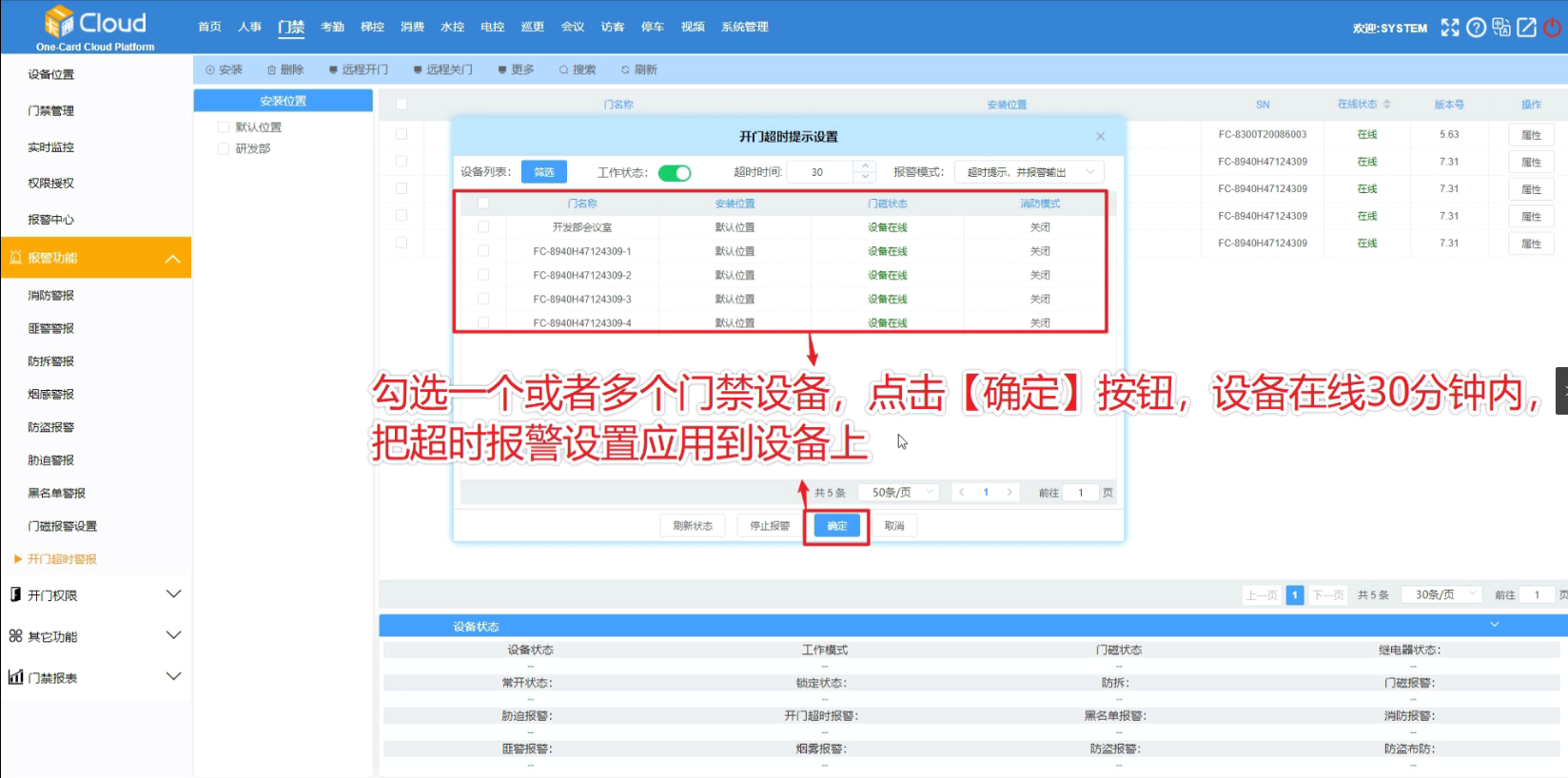Click the edit/share square icon in header
The width and height of the screenshot is (1568, 778).
pos(1526,28)
